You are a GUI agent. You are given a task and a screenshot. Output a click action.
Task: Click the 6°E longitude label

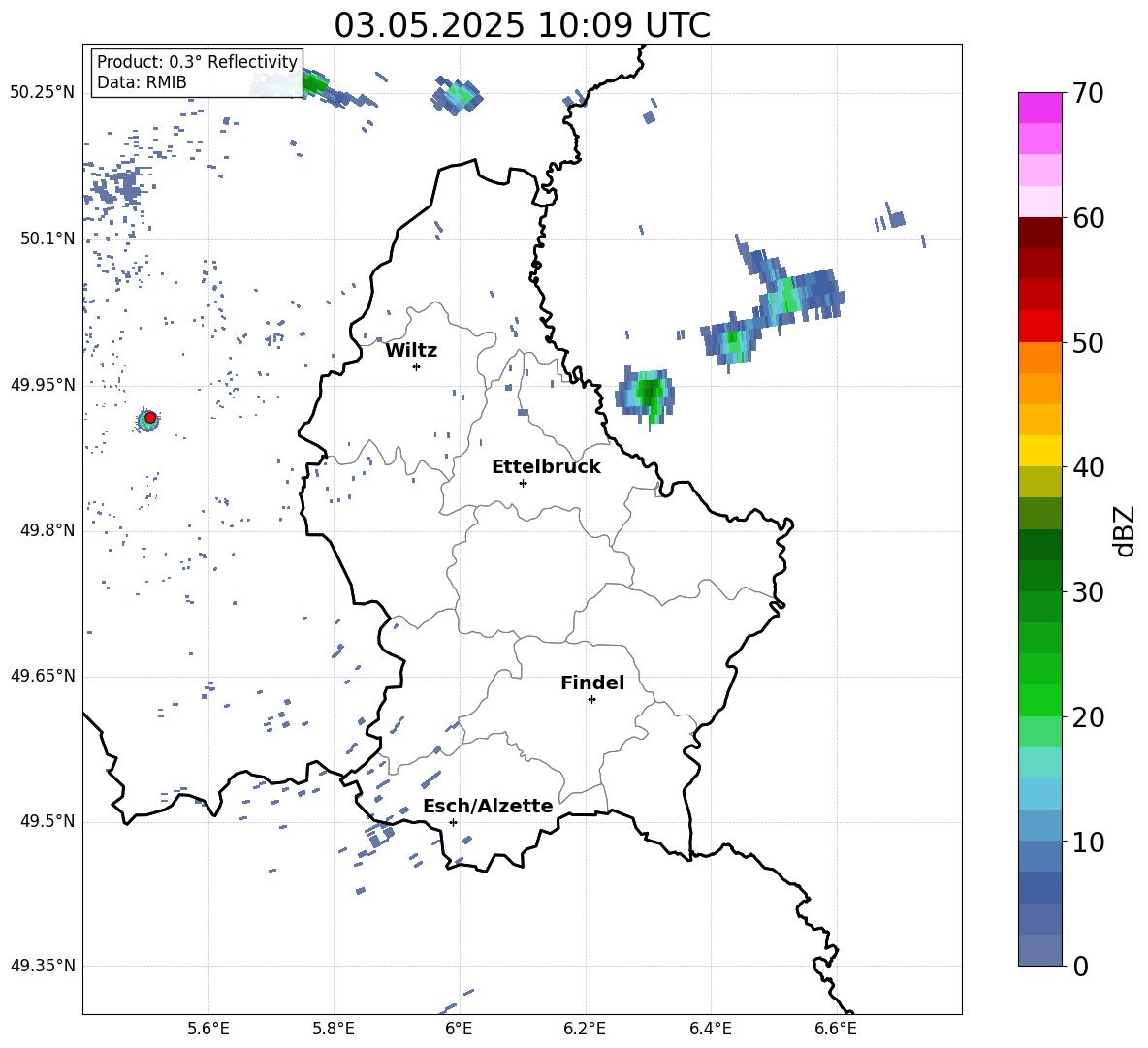click(x=459, y=1029)
